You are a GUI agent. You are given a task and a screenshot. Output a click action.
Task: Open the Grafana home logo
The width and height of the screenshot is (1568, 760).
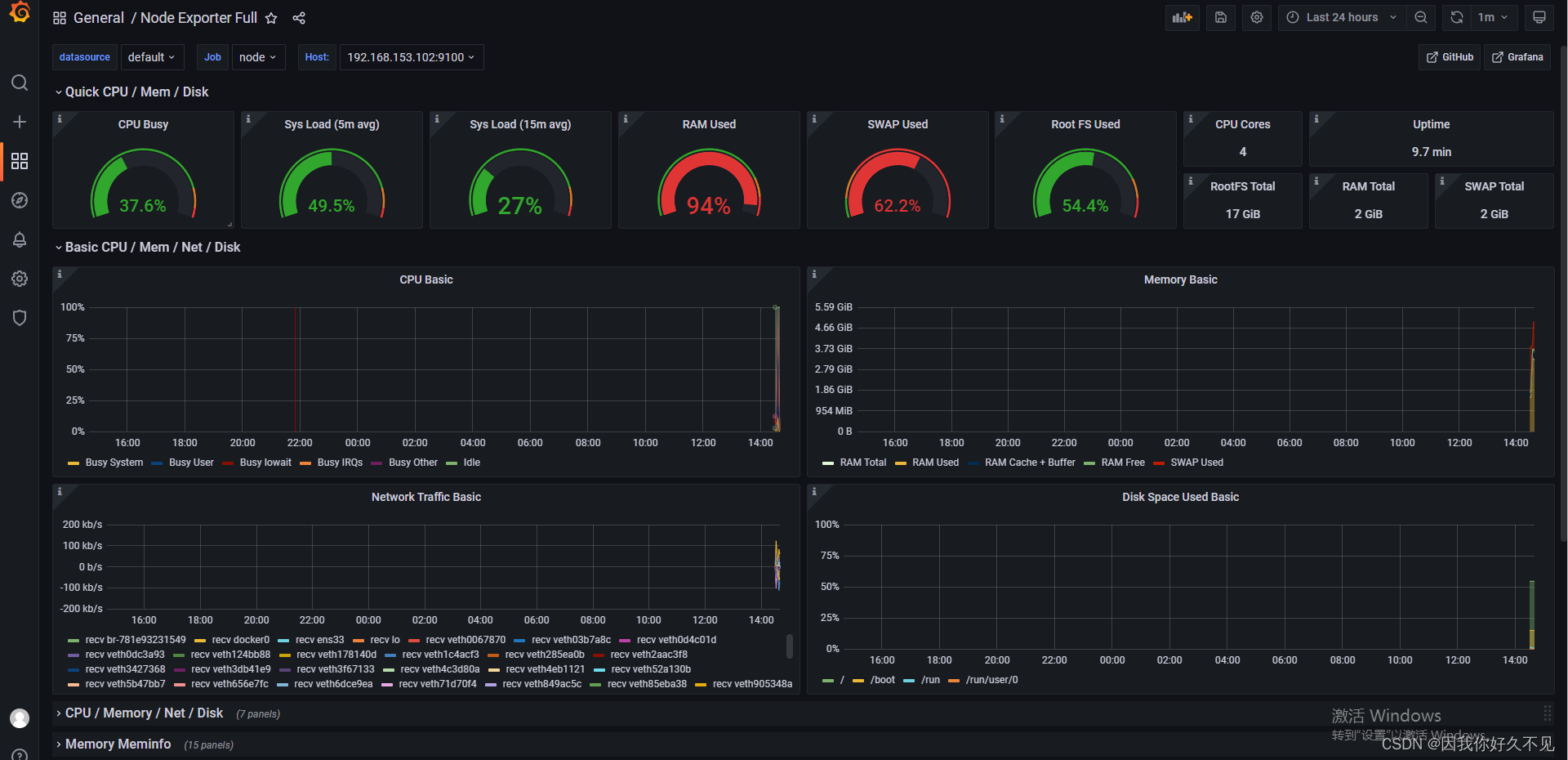[20, 13]
